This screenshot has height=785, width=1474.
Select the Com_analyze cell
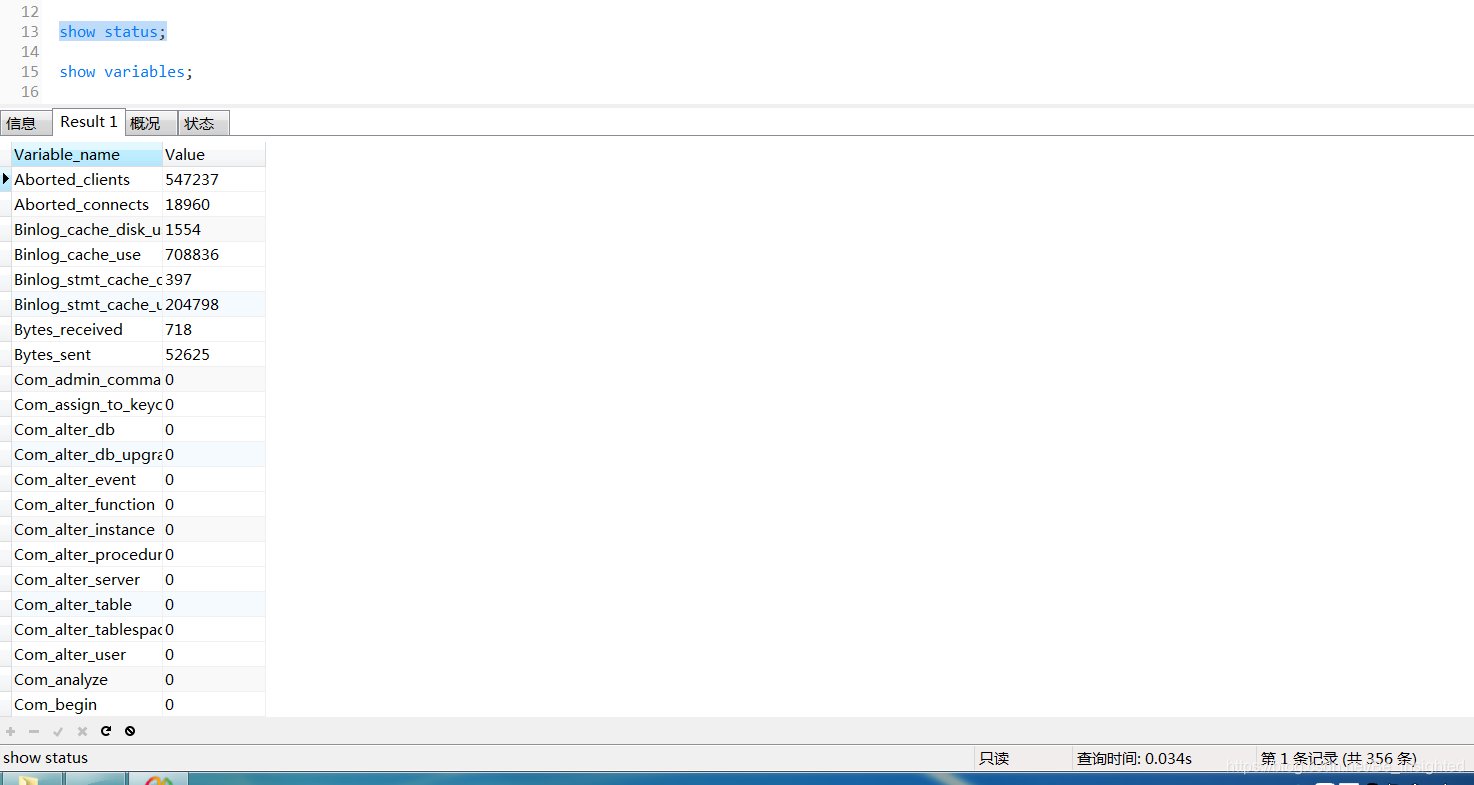[x=87, y=679]
